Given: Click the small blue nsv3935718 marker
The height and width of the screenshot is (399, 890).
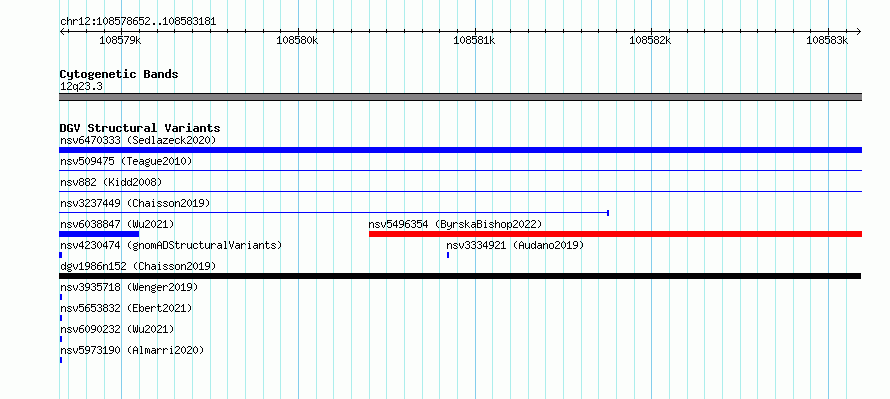Looking at the screenshot, I should click(x=61, y=297).
